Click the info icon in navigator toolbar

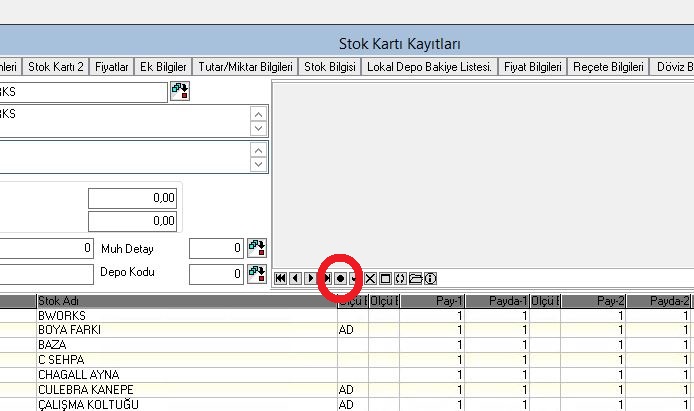point(430,278)
